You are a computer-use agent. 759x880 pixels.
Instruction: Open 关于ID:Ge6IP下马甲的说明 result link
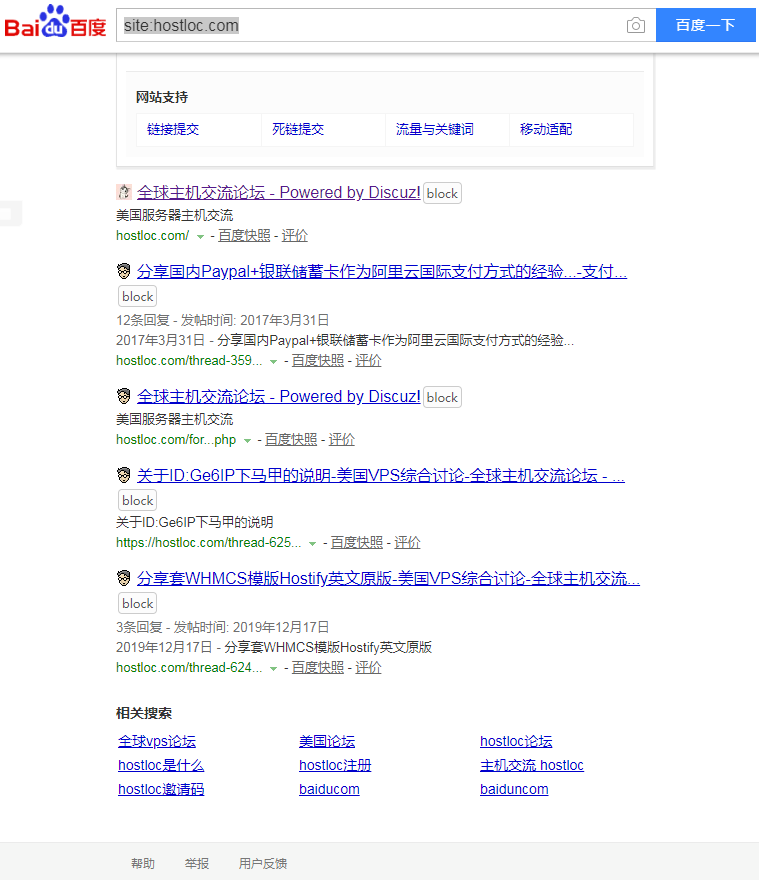point(381,476)
